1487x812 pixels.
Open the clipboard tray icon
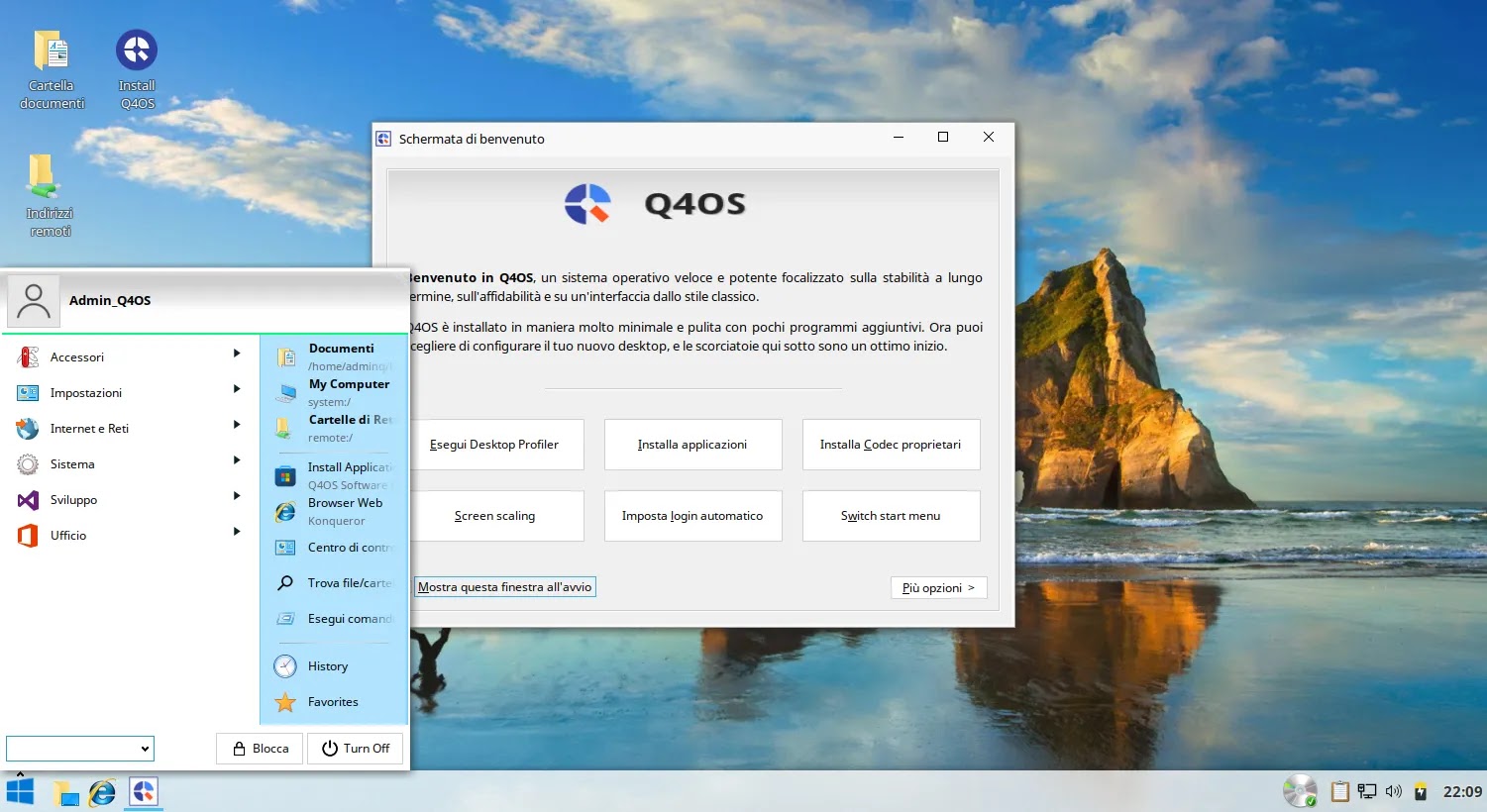click(x=1340, y=791)
